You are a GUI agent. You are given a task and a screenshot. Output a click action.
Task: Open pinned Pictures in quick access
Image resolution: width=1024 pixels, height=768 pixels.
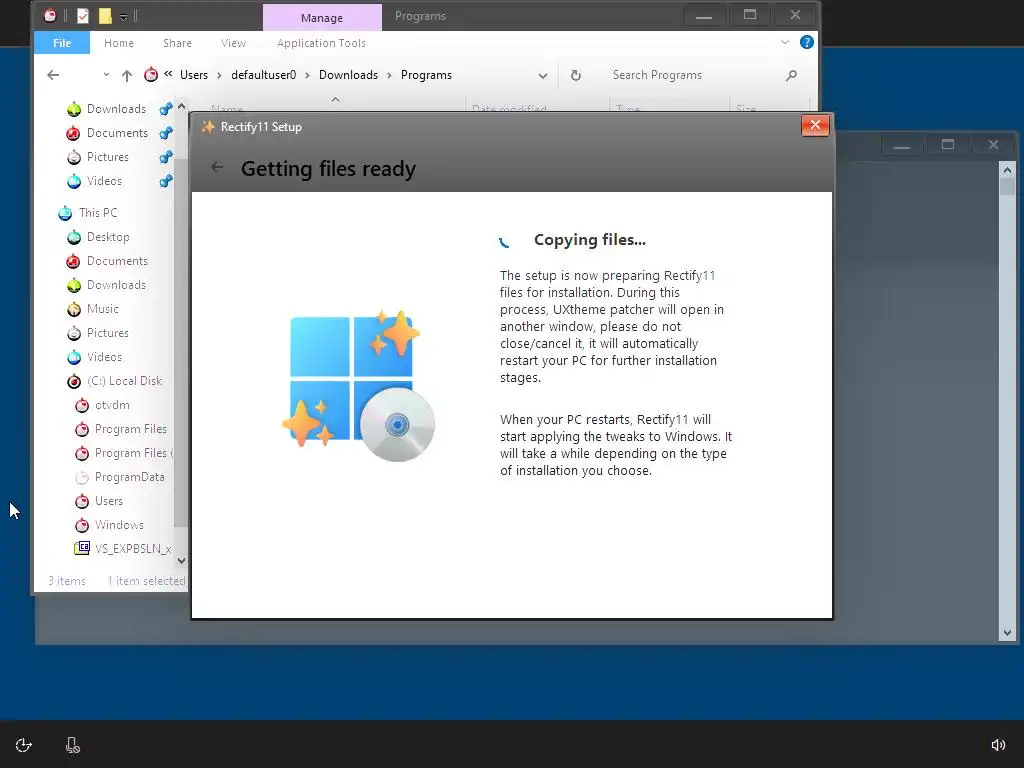(108, 157)
